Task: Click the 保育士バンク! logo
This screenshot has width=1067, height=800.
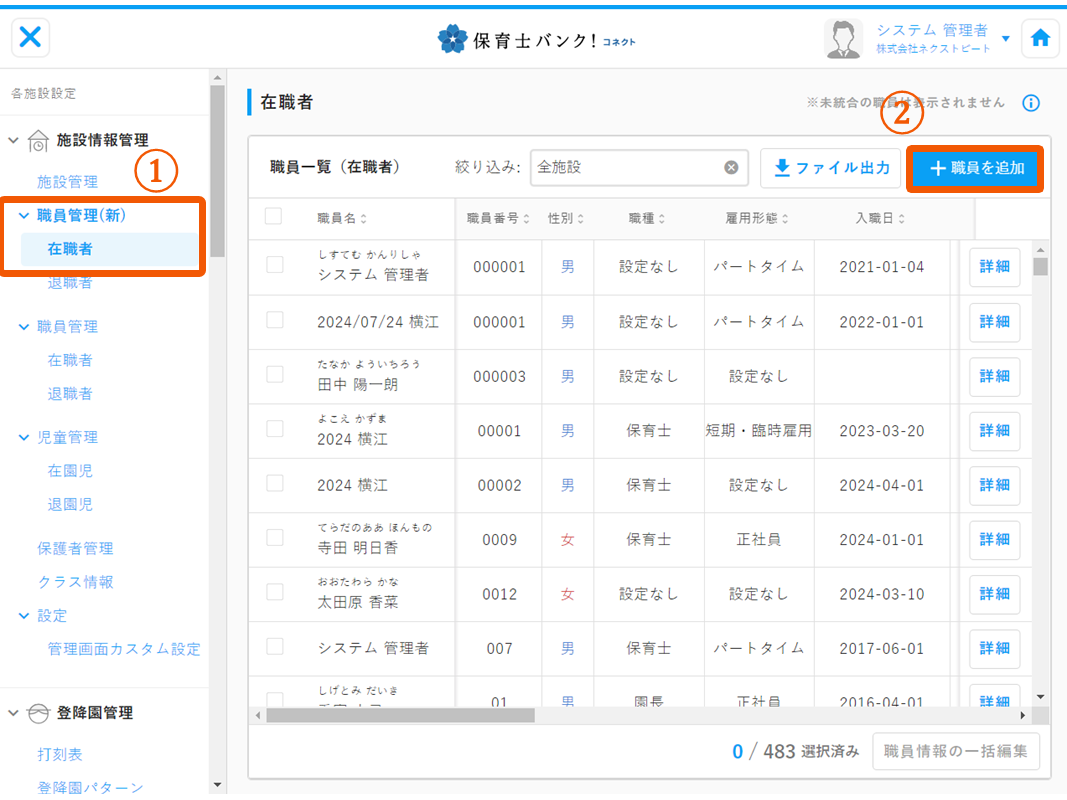Action: [x=536, y=40]
